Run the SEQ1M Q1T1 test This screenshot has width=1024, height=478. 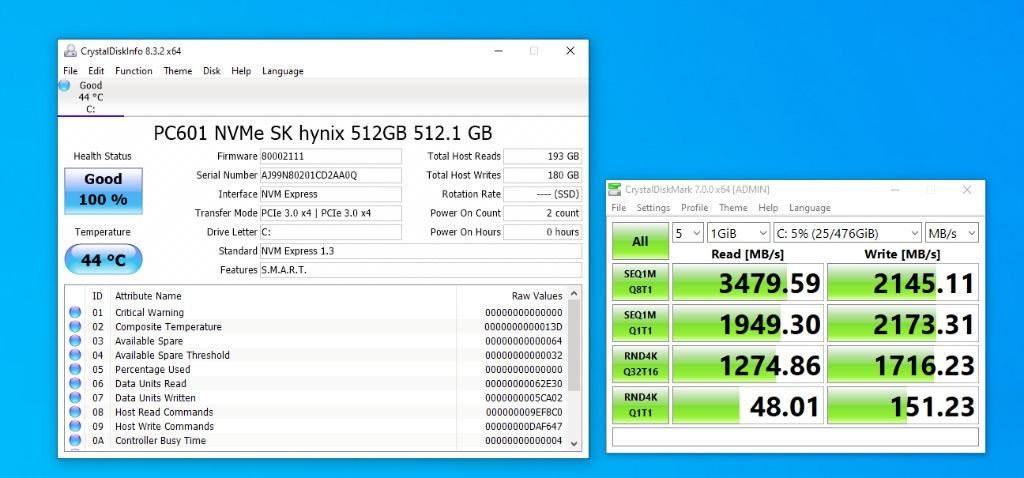click(x=640, y=323)
